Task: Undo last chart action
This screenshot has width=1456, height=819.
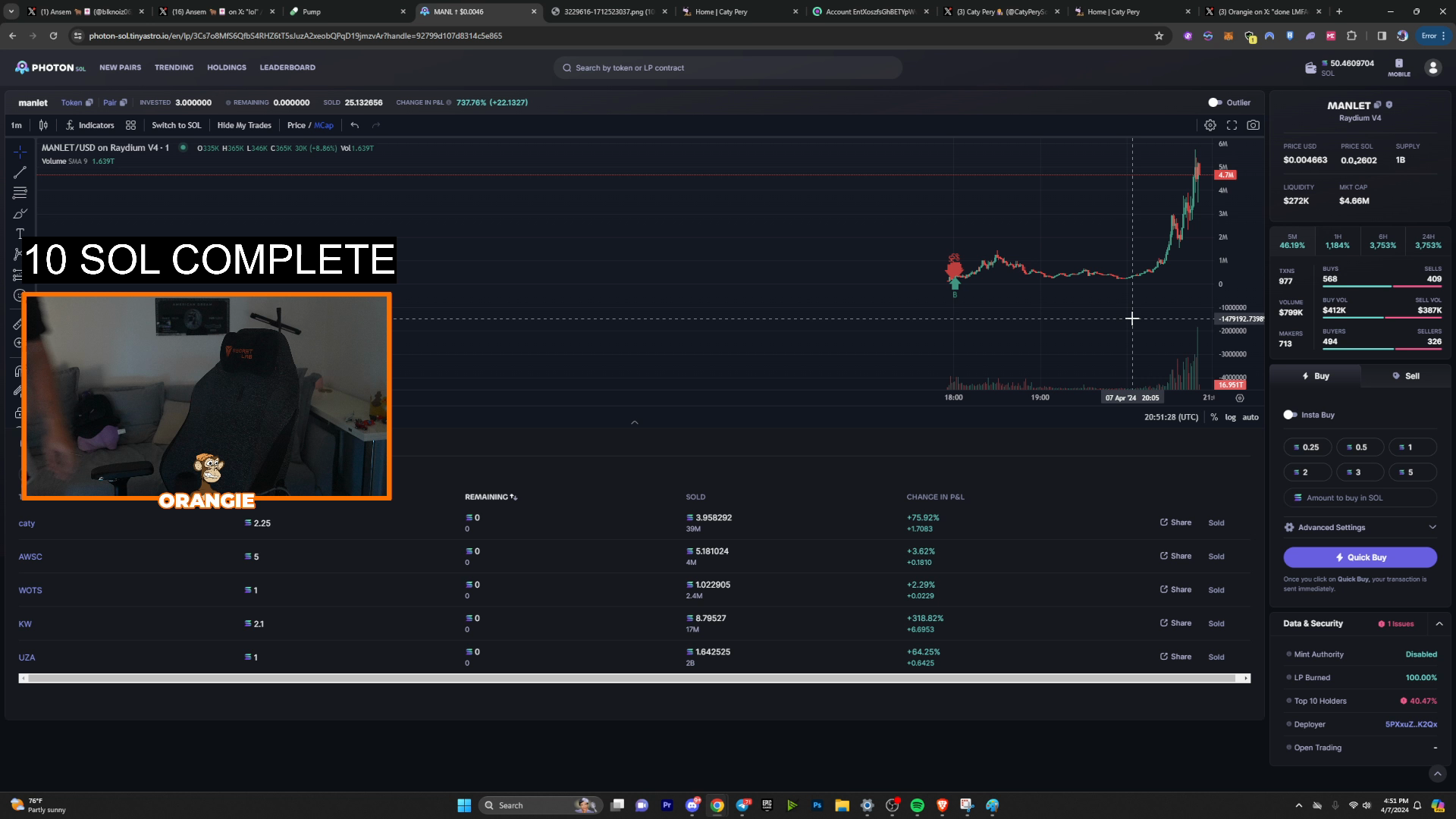Action: coord(355,125)
